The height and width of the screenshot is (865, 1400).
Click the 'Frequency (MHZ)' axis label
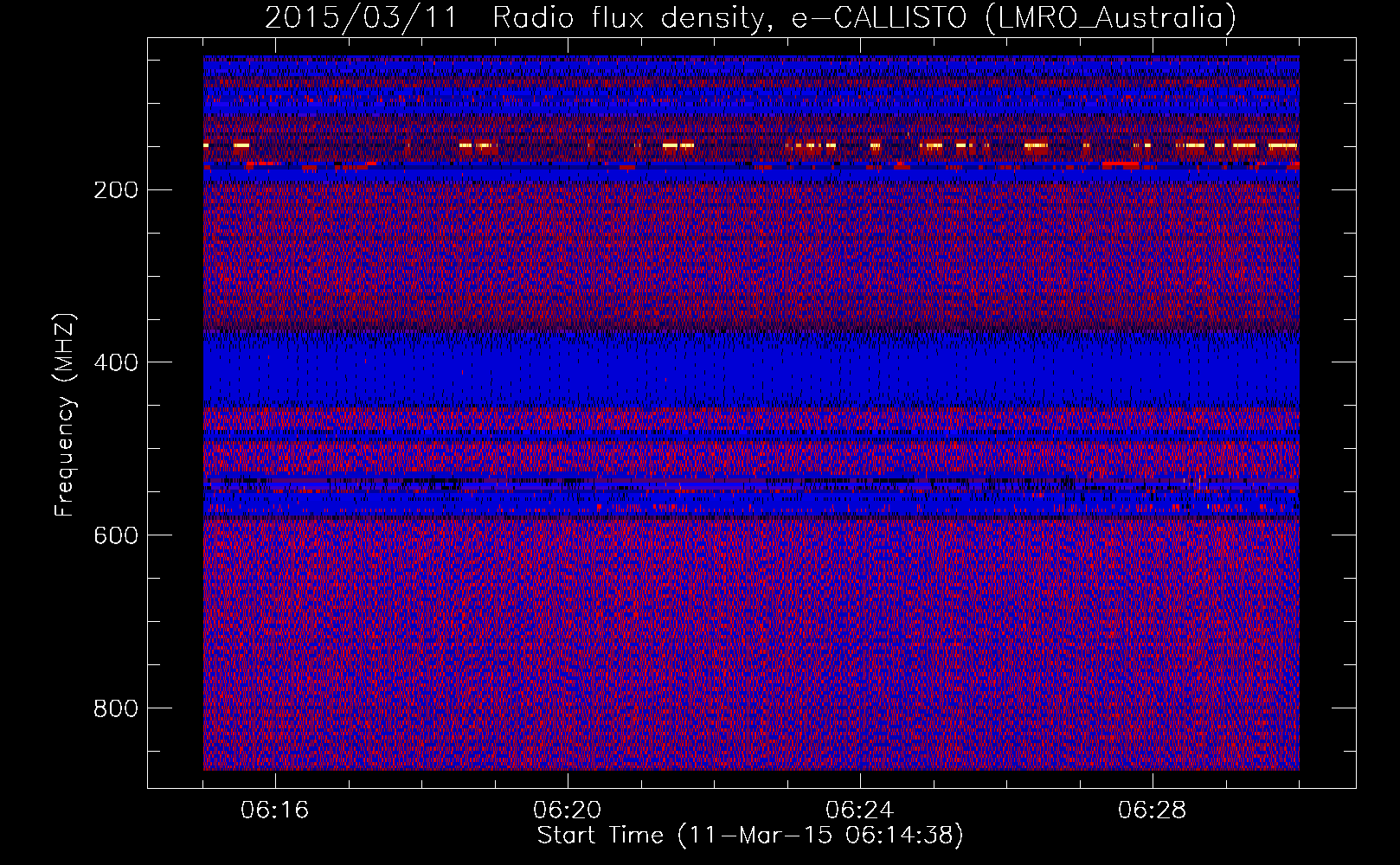coord(65,414)
